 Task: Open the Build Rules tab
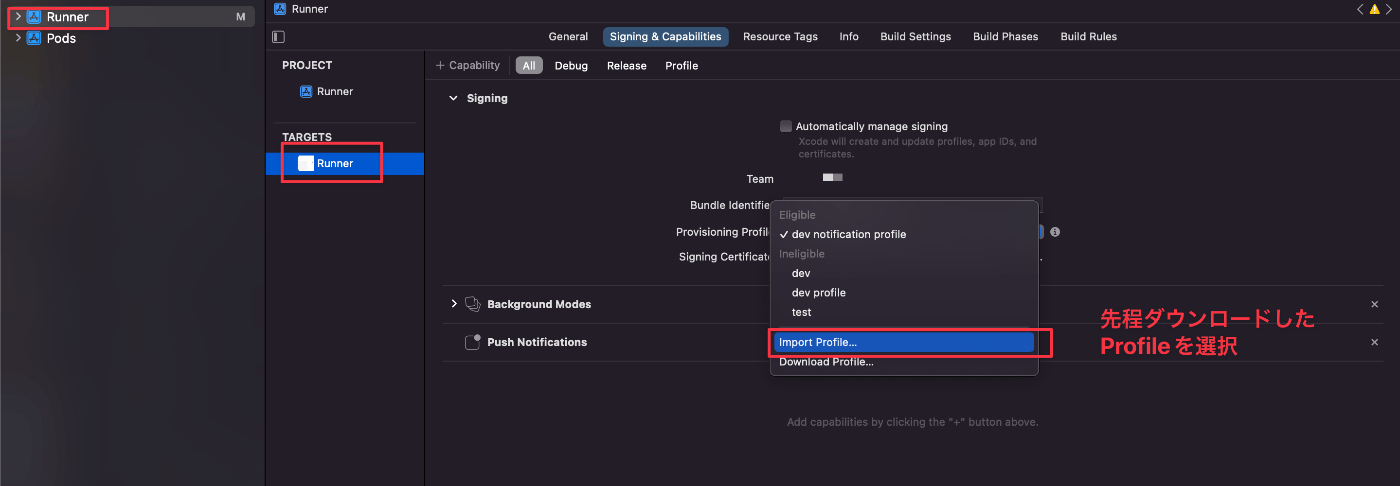pyautogui.click(x=1088, y=37)
